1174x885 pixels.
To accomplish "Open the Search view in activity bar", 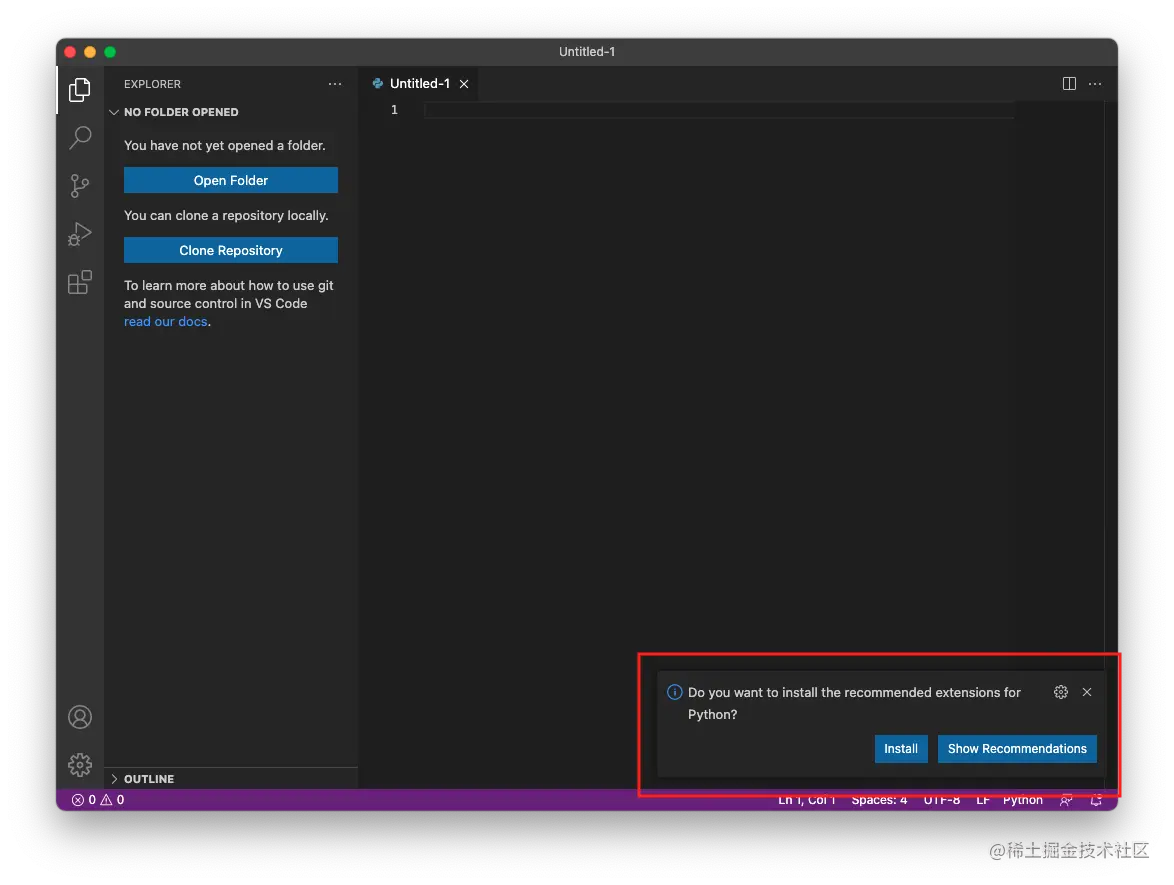I will point(79,137).
